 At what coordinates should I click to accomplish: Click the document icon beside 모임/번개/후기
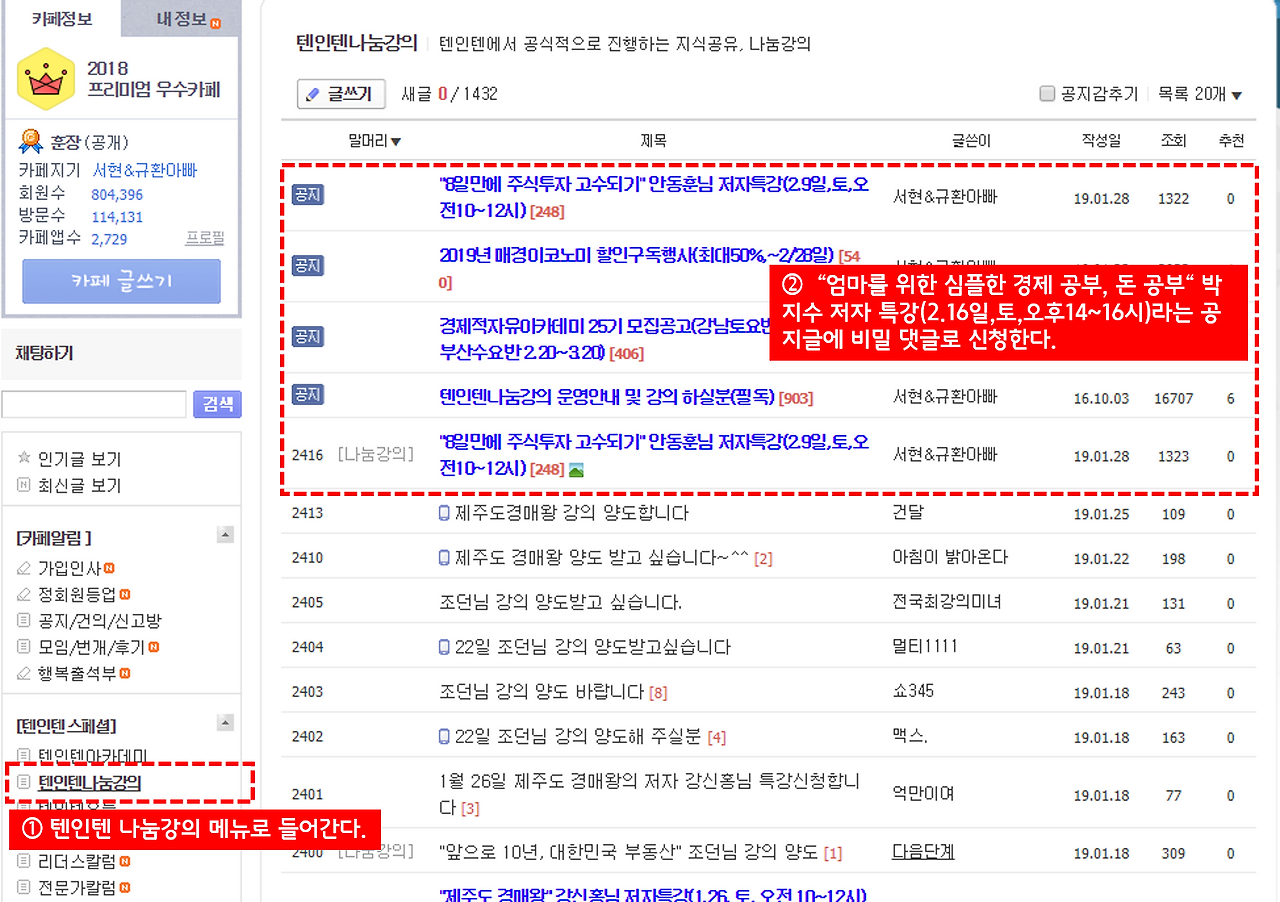[x=24, y=647]
